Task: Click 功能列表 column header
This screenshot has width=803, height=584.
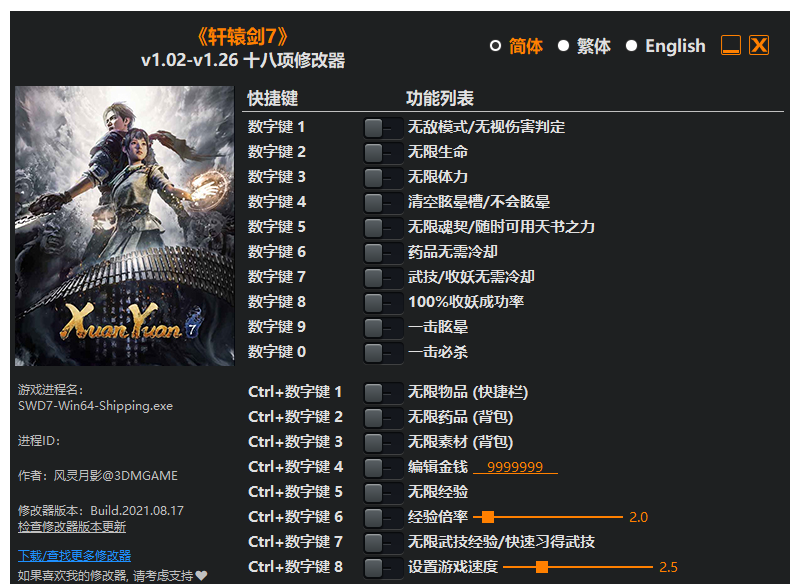Action: [x=440, y=98]
